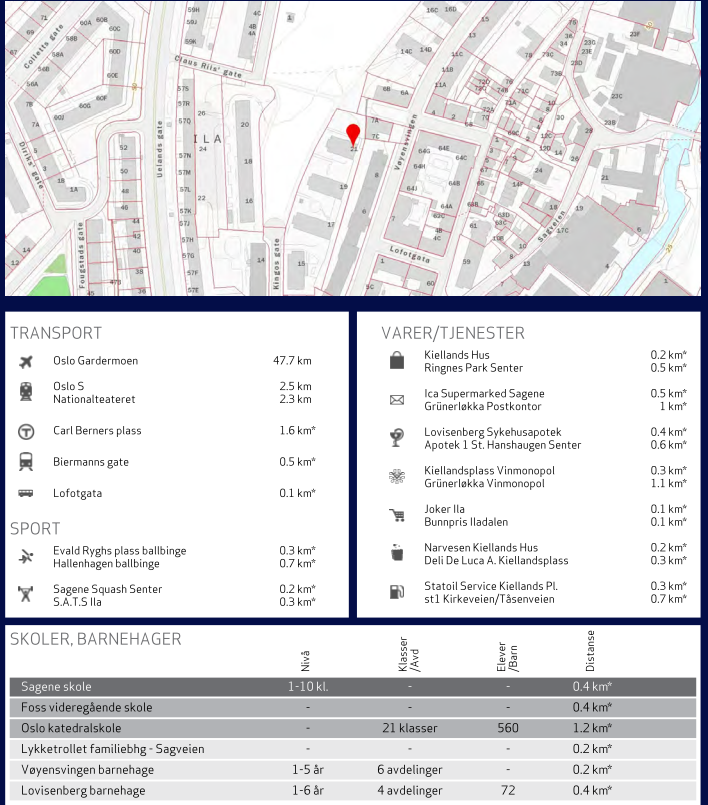The image size is (708, 805).
Task: Click the Bunnpris Iladalen entry
Action: [x=466, y=522]
